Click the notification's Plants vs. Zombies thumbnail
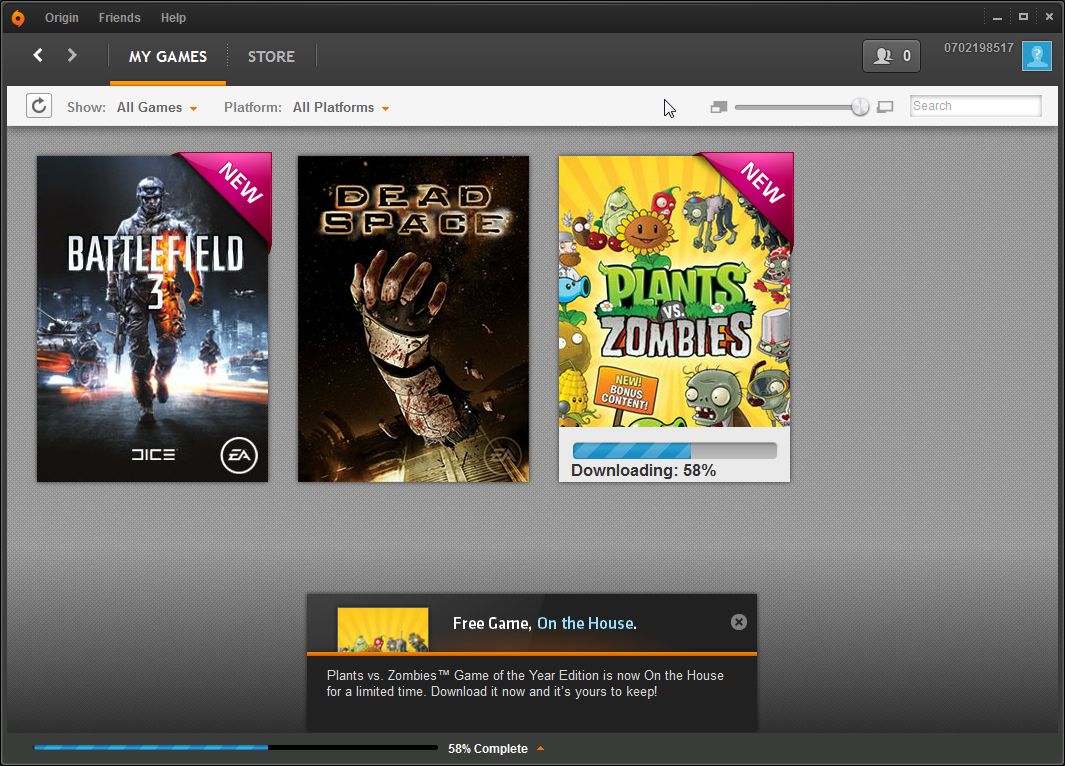 383,630
